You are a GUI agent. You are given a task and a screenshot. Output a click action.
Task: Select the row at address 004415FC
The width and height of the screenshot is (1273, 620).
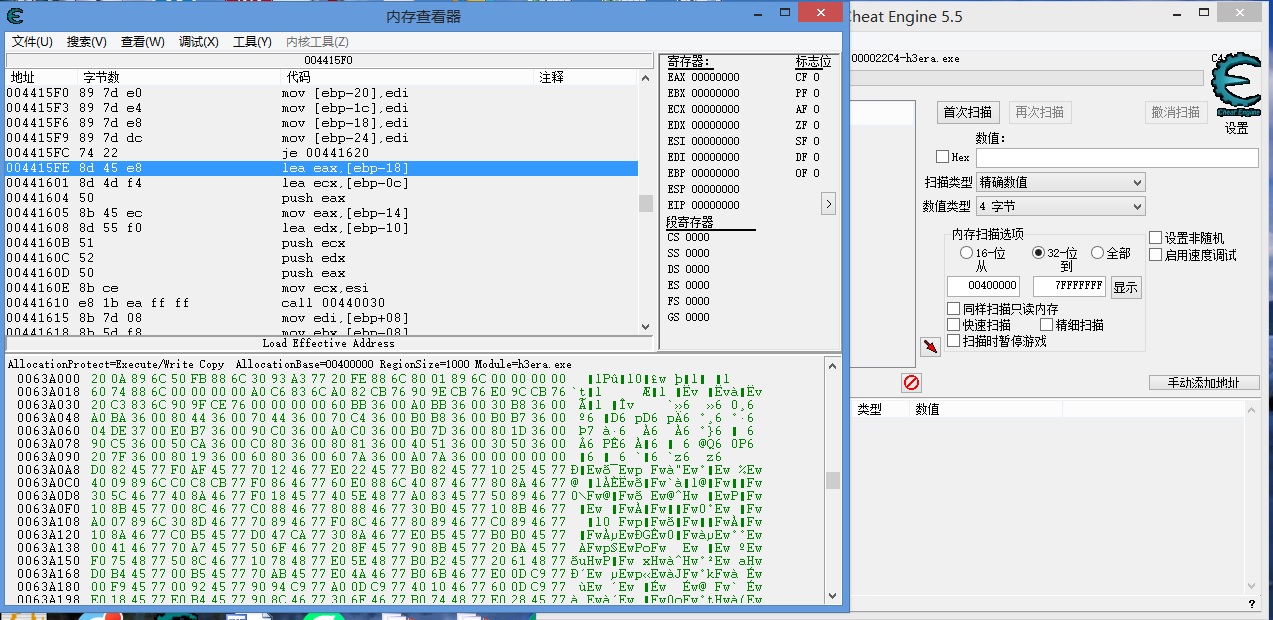(322, 153)
